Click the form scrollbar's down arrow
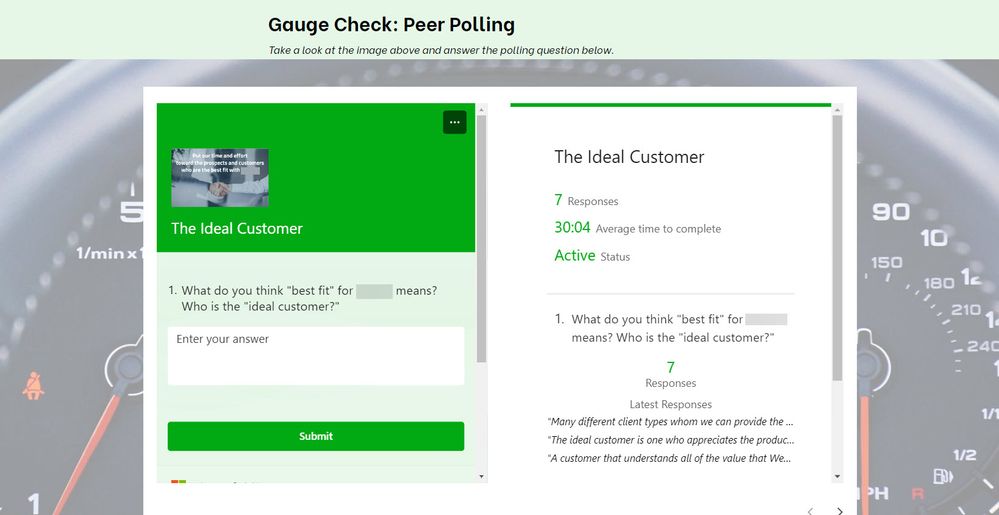Screen dimensions: 999x515 pos(482,476)
